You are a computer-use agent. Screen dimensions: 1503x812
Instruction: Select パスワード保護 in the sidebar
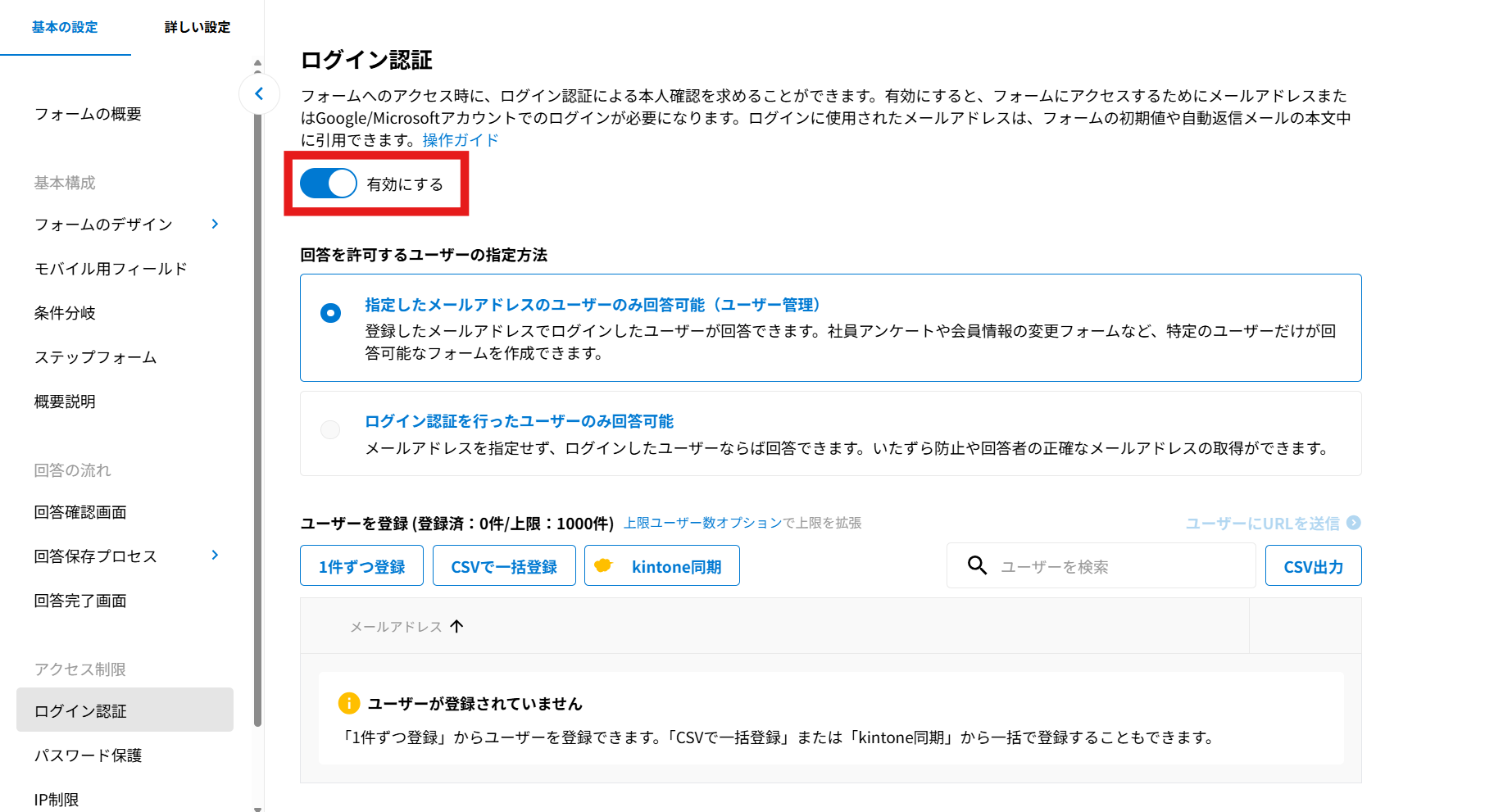[87, 755]
